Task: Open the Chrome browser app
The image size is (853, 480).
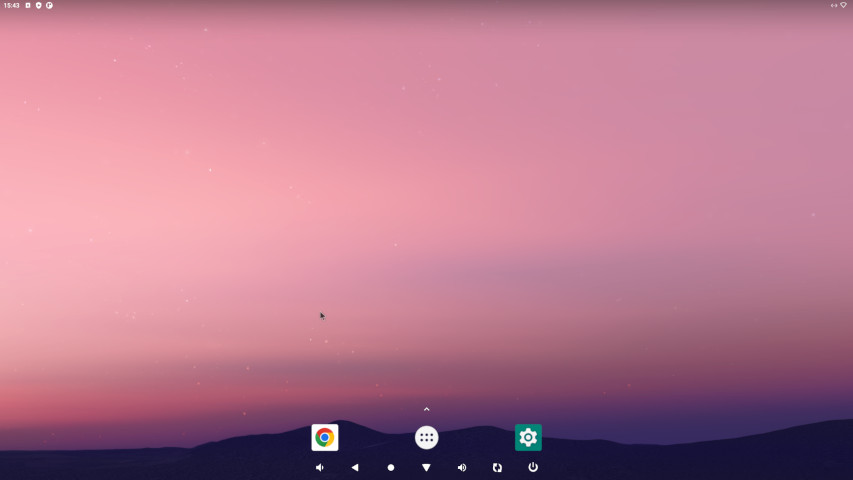Action: 325,438
